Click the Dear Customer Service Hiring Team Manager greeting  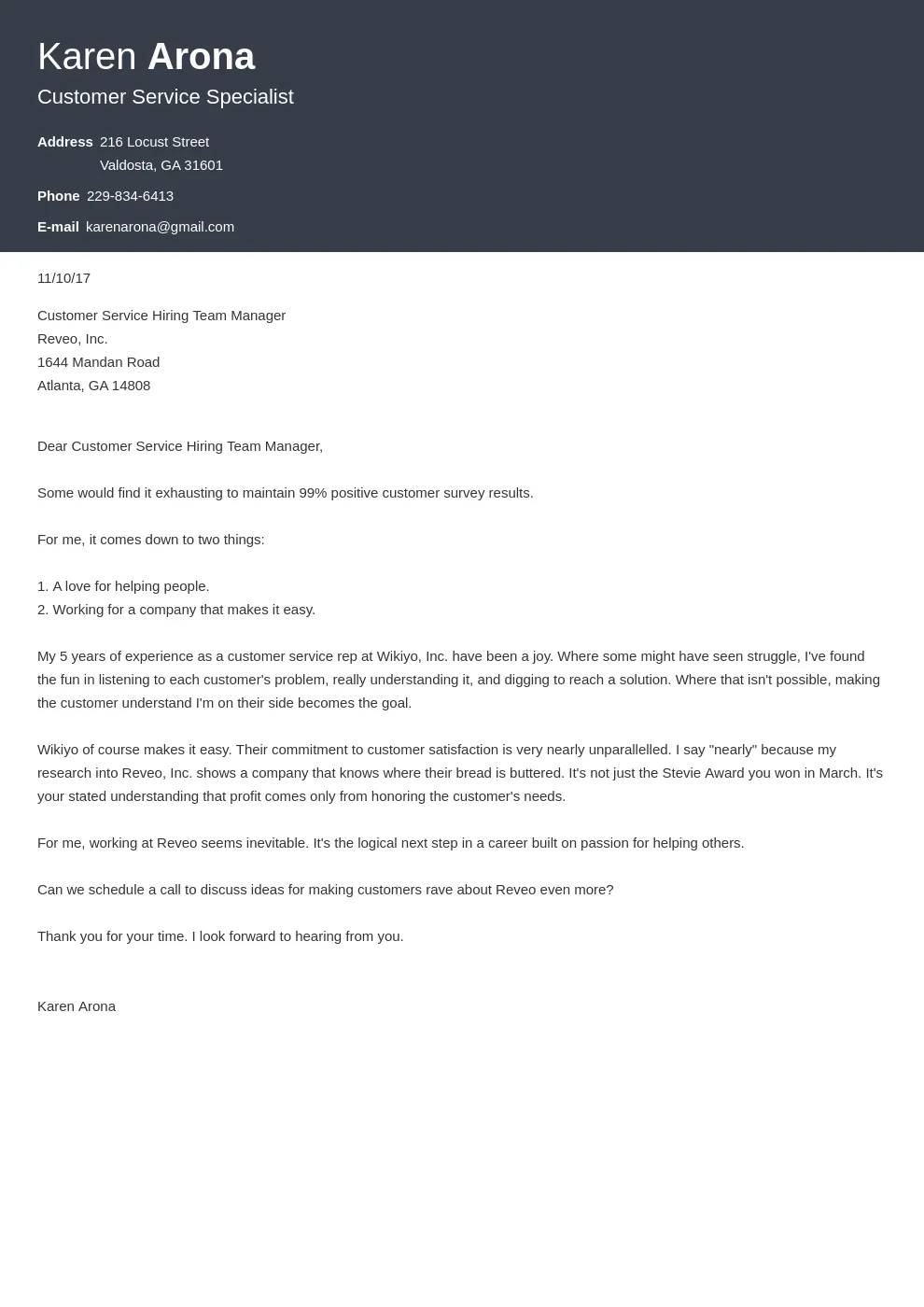tap(180, 446)
